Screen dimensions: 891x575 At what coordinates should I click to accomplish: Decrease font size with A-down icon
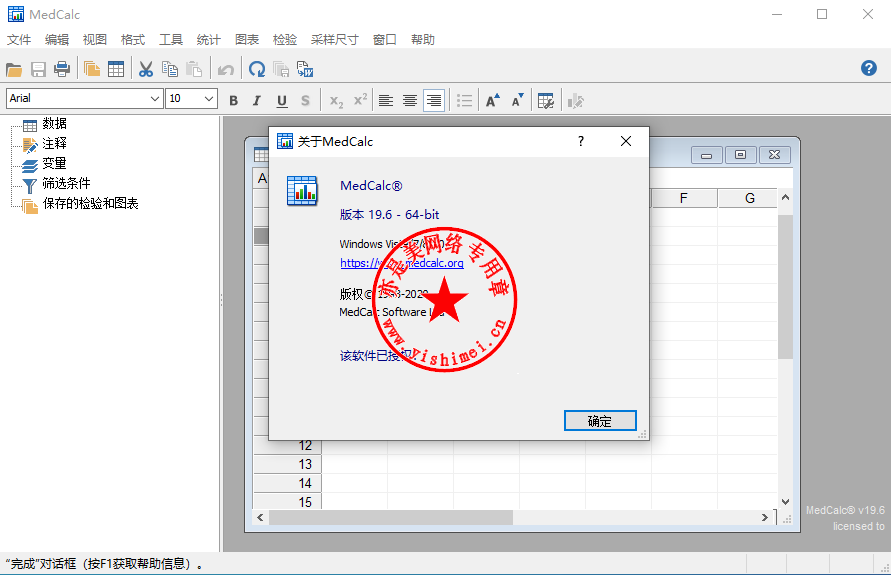pyautogui.click(x=517, y=101)
